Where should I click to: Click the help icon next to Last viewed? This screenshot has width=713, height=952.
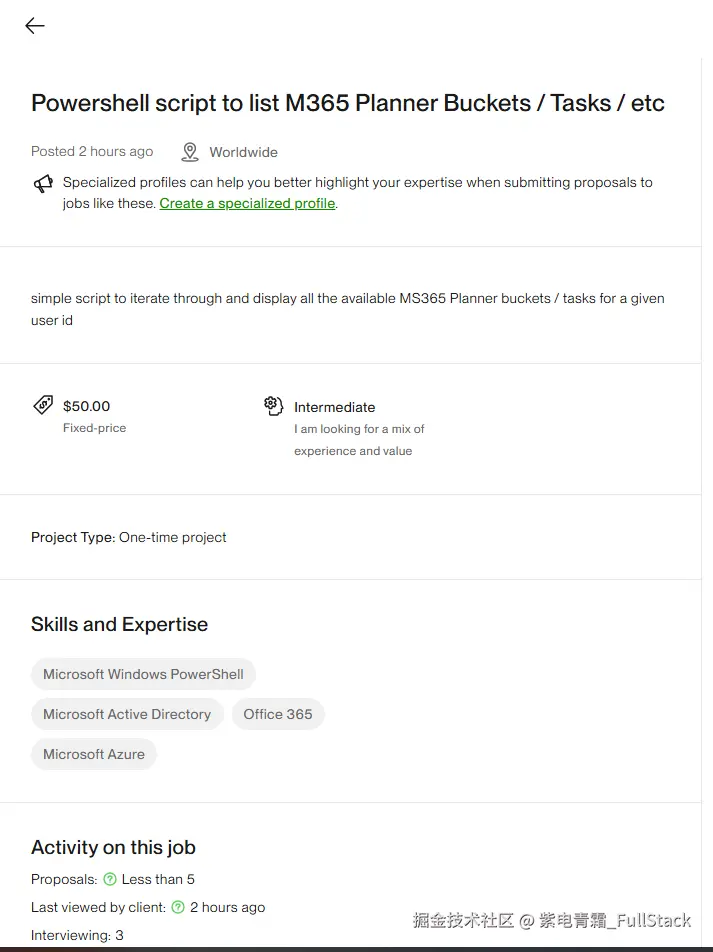pyautogui.click(x=178, y=907)
